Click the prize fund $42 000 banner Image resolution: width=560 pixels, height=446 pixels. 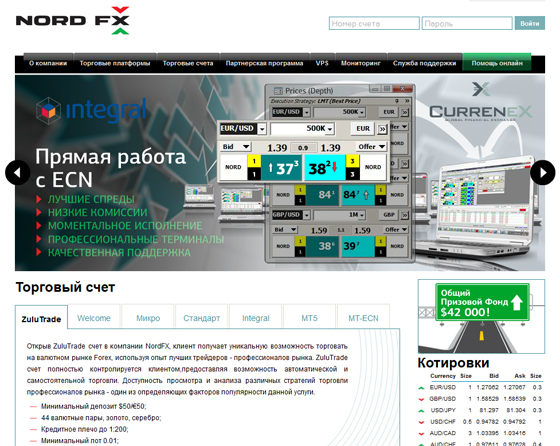click(x=481, y=316)
